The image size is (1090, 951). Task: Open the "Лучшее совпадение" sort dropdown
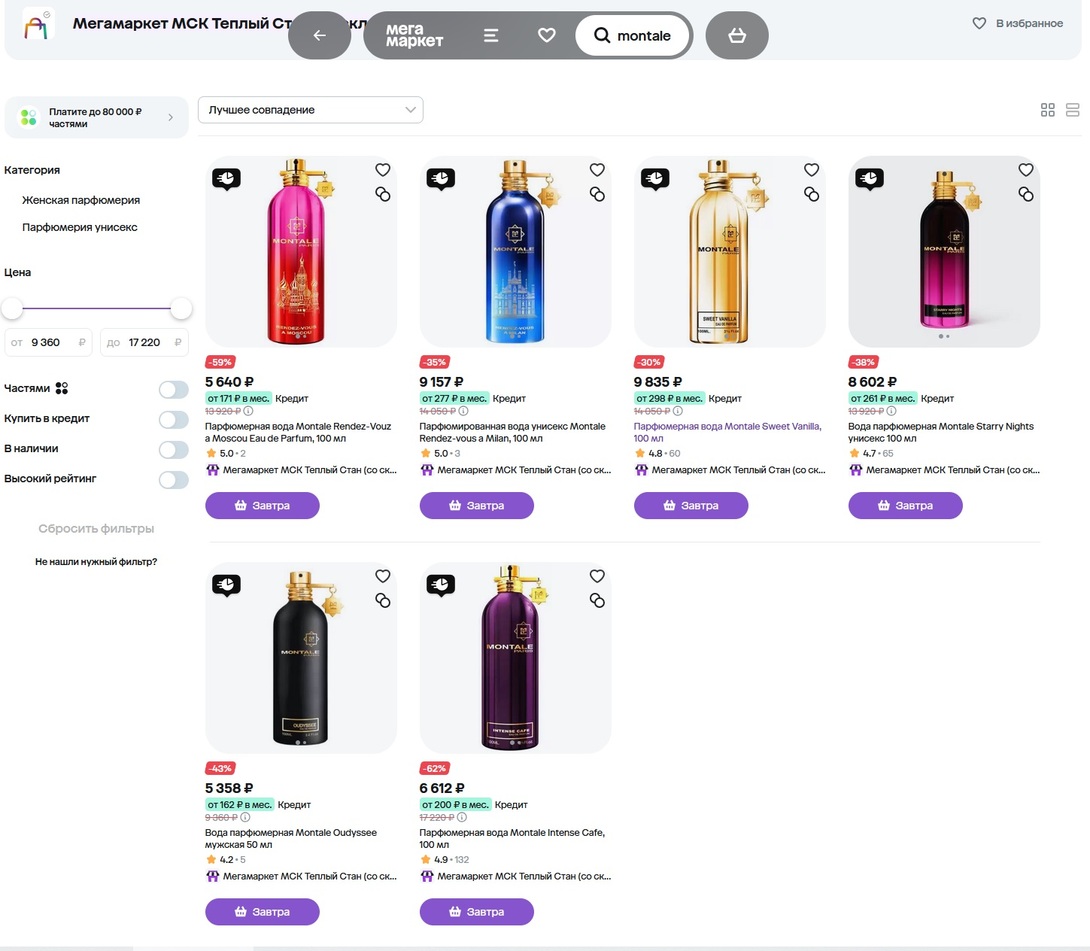click(x=310, y=110)
